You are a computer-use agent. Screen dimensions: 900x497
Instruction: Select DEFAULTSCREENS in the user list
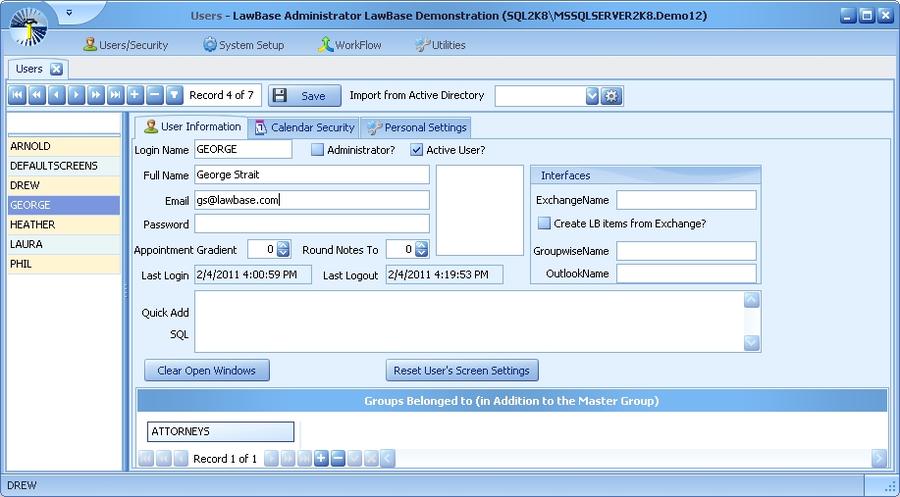coord(64,166)
